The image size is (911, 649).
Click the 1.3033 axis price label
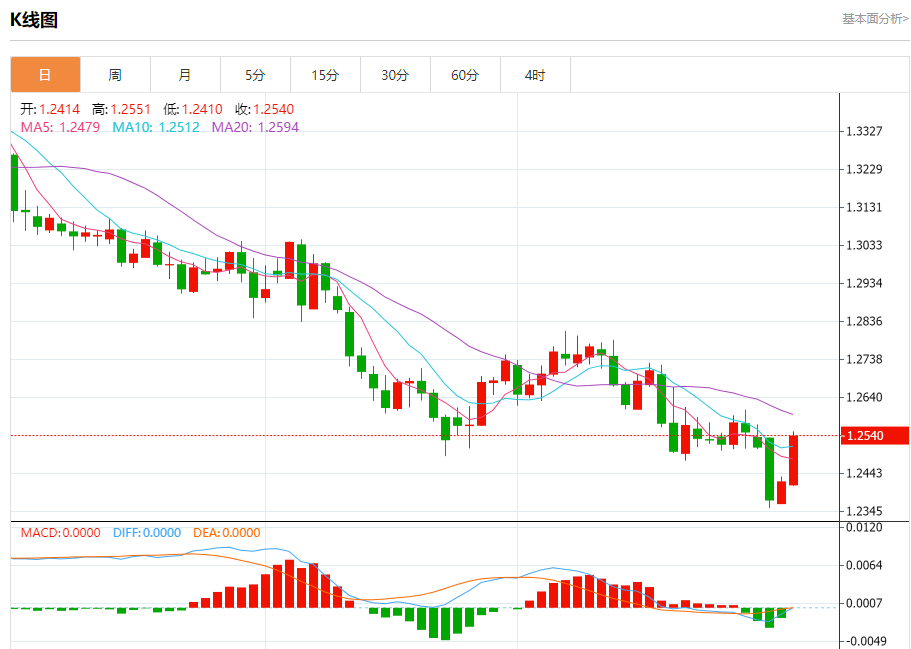(x=864, y=245)
